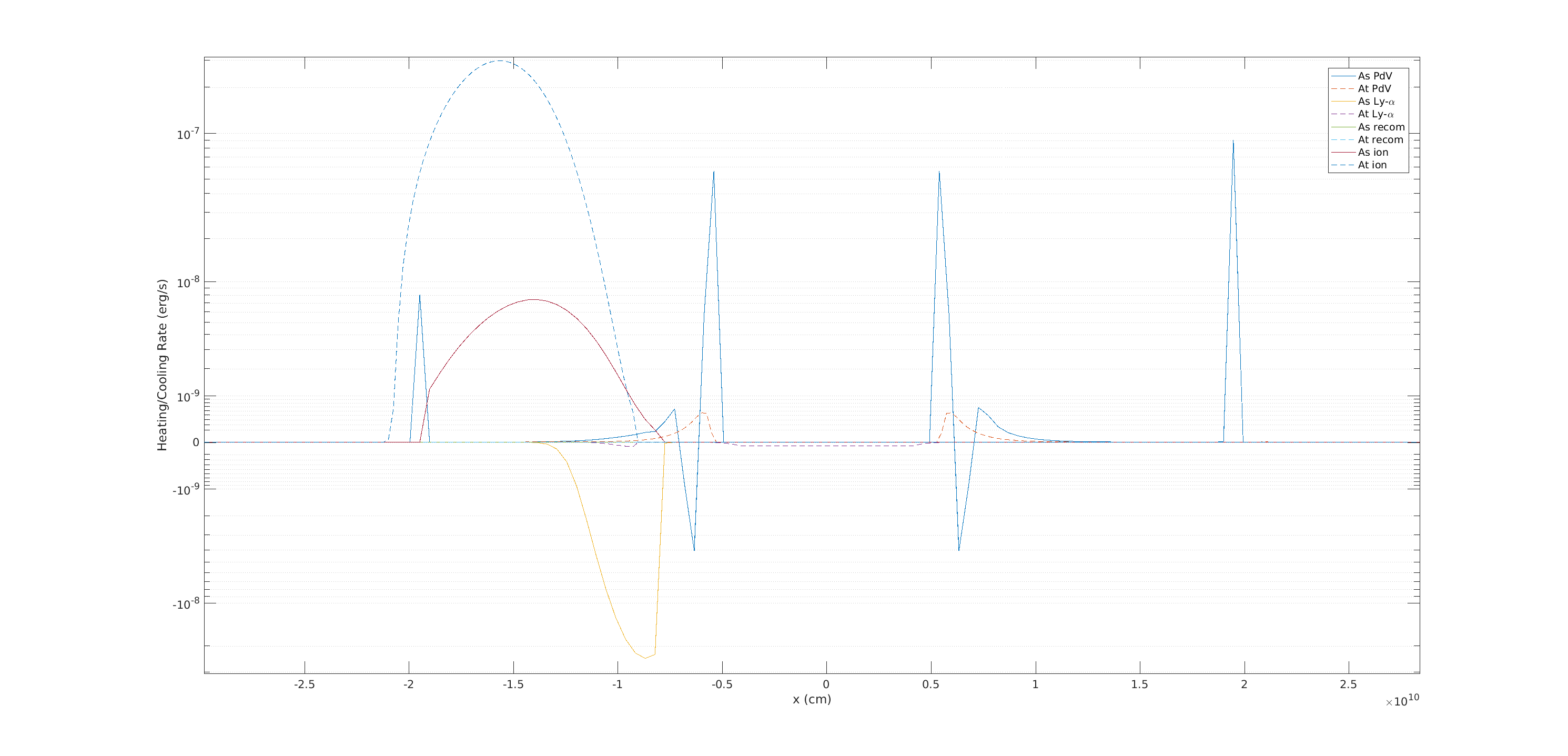The height and width of the screenshot is (756, 1568).
Task: Click the 'As recom' legend entry
Action: point(1381,127)
